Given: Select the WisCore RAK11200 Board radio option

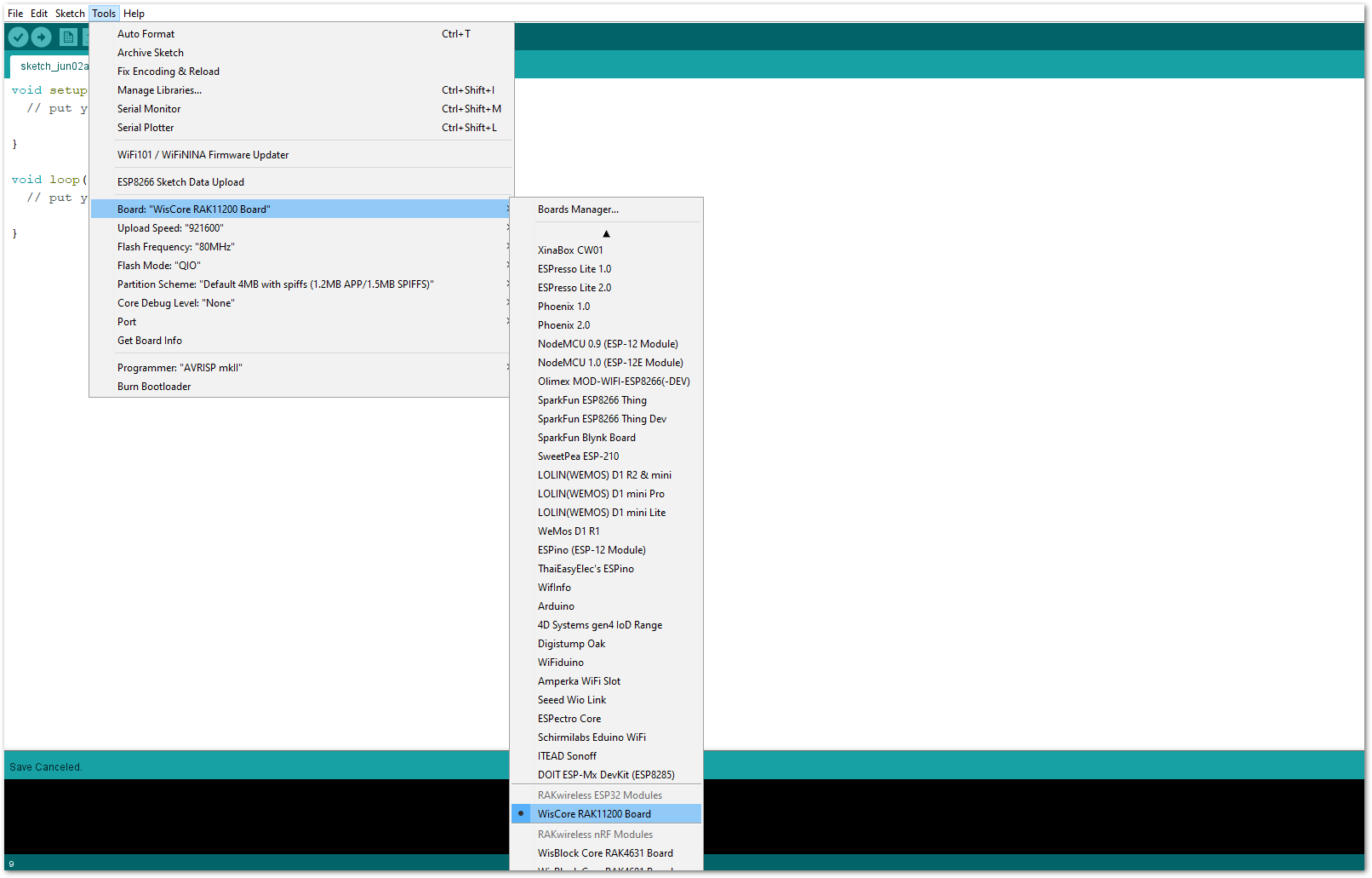Looking at the screenshot, I should [x=606, y=814].
